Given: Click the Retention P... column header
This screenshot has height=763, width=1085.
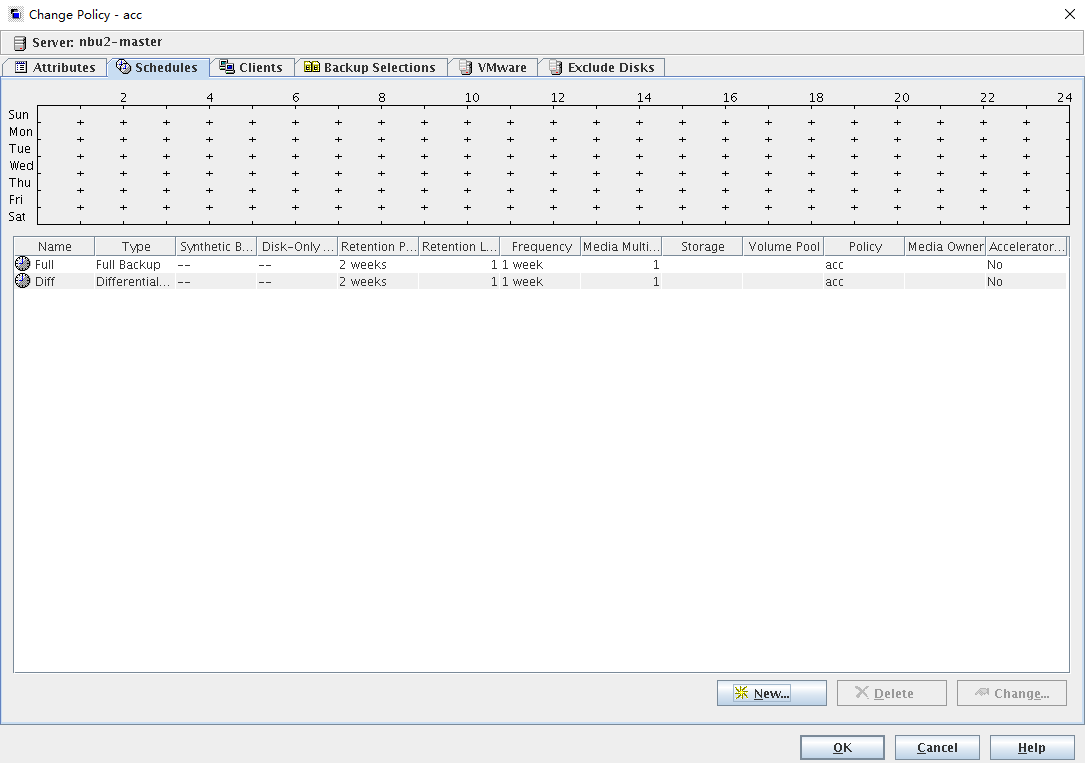Looking at the screenshot, I should coord(378,246).
